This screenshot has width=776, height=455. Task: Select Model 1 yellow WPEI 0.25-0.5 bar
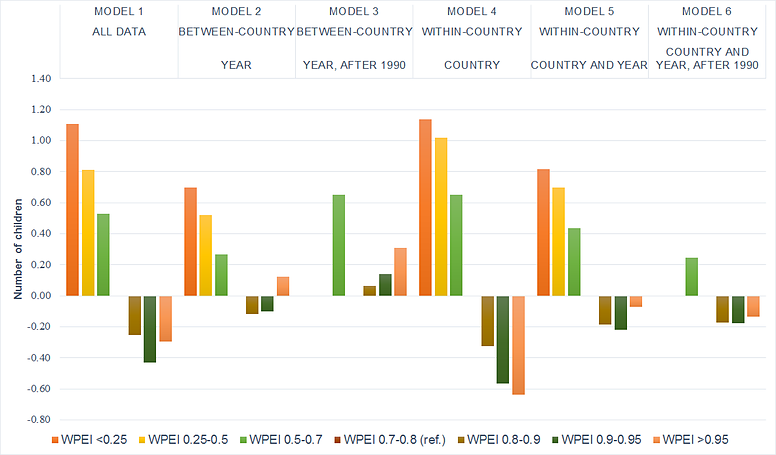click(88, 233)
